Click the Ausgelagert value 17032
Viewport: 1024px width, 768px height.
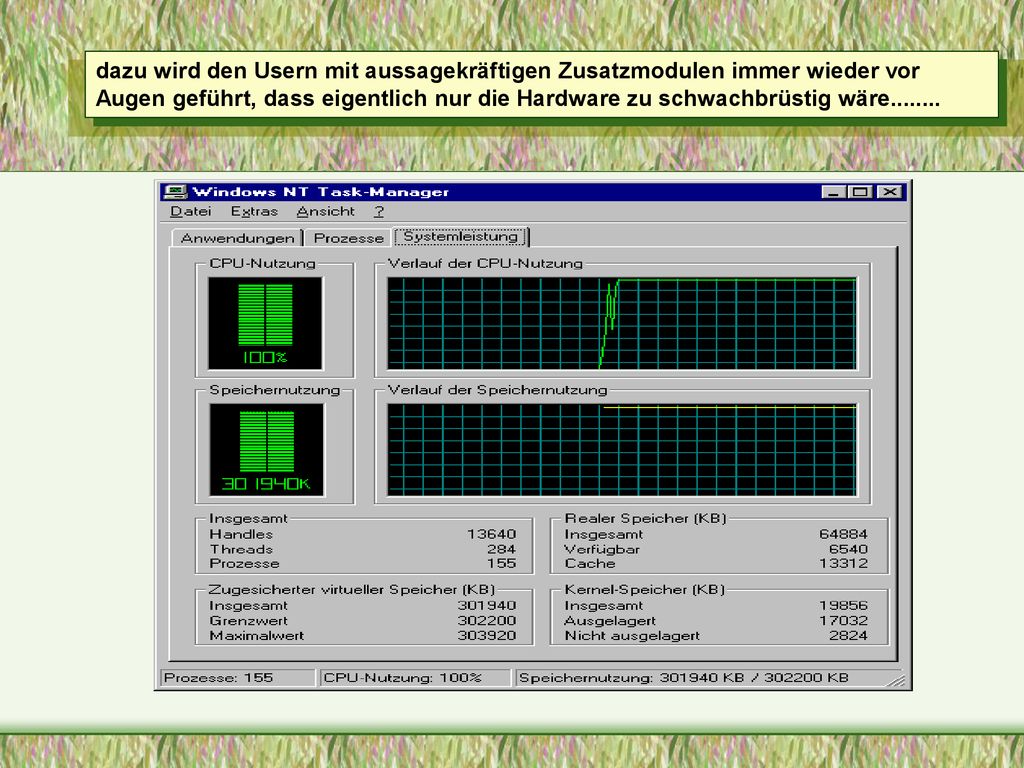(843, 620)
